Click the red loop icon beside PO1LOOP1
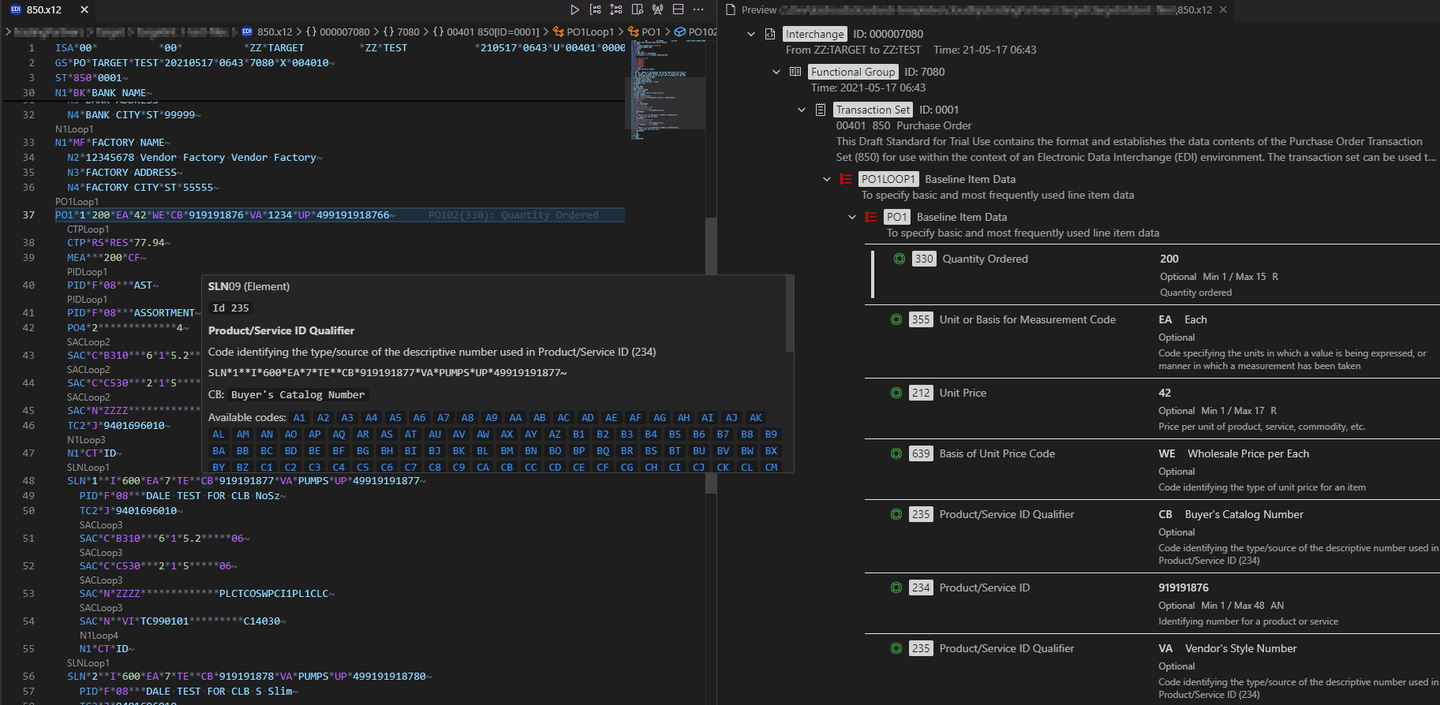The image size is (1440, 705). tap(846, 178)
